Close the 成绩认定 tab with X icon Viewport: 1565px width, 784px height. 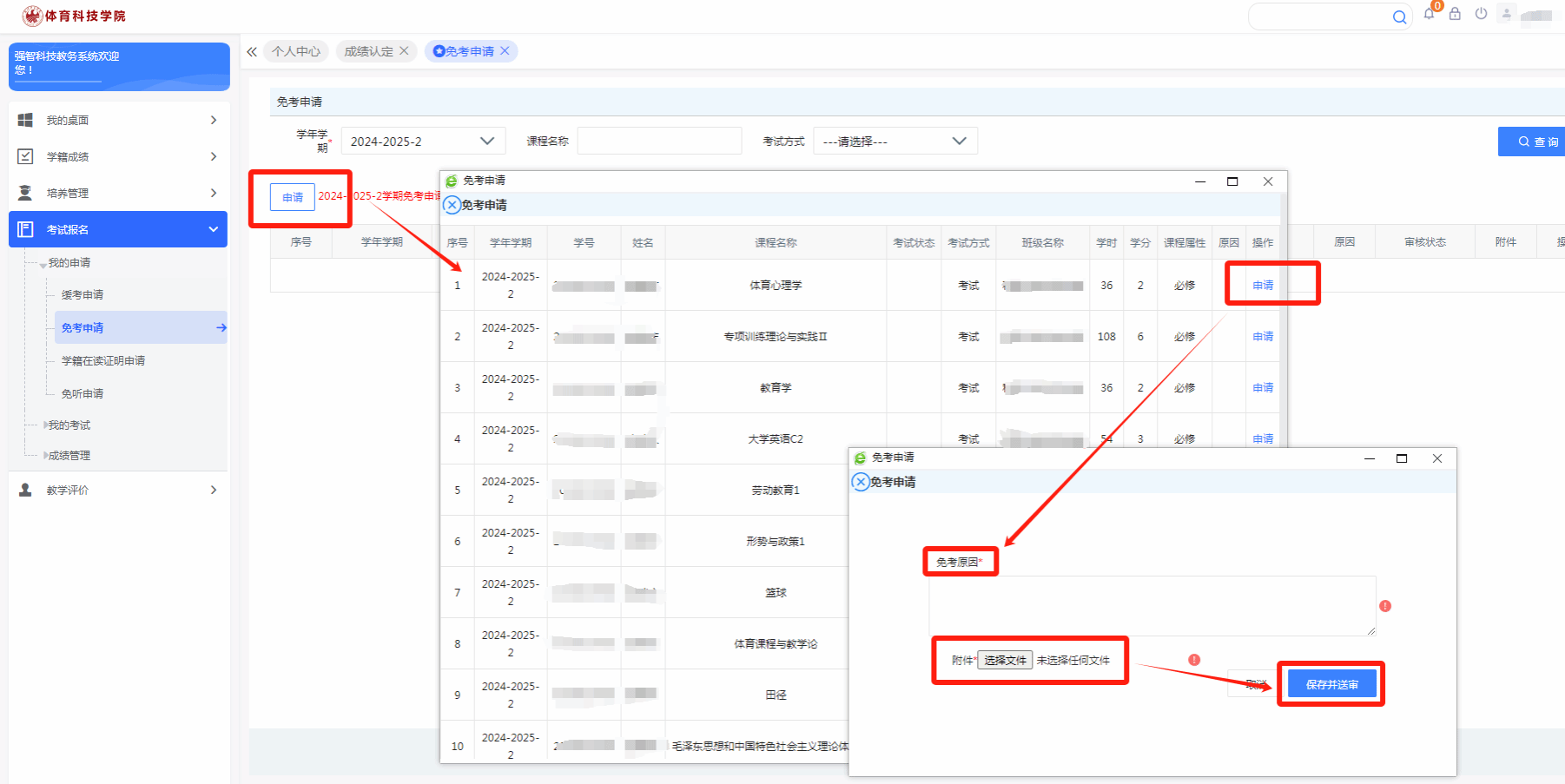pos(404,51)
